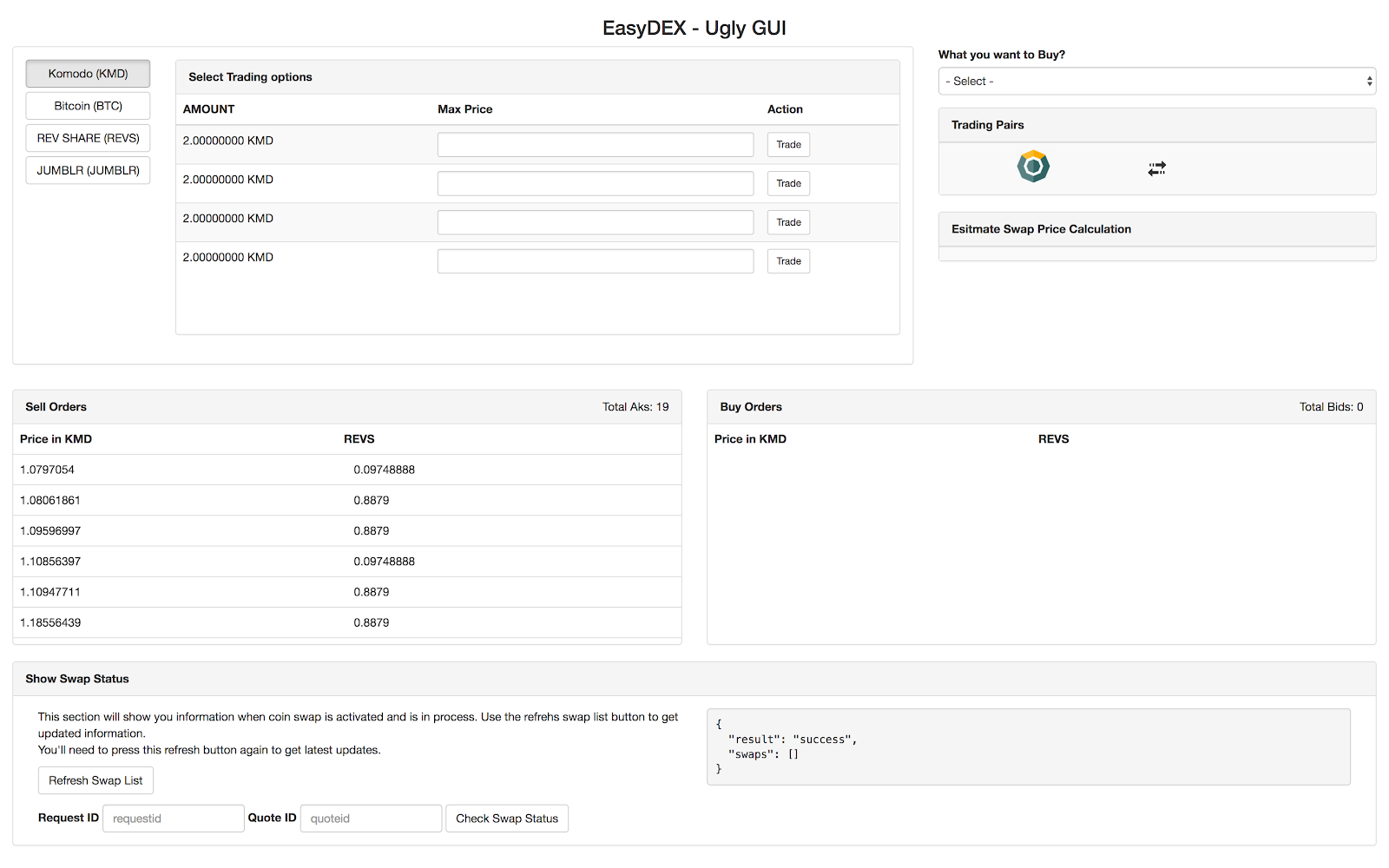Select sell order price 1.0797054
1389x868 pixels.
tap(47, 470)
